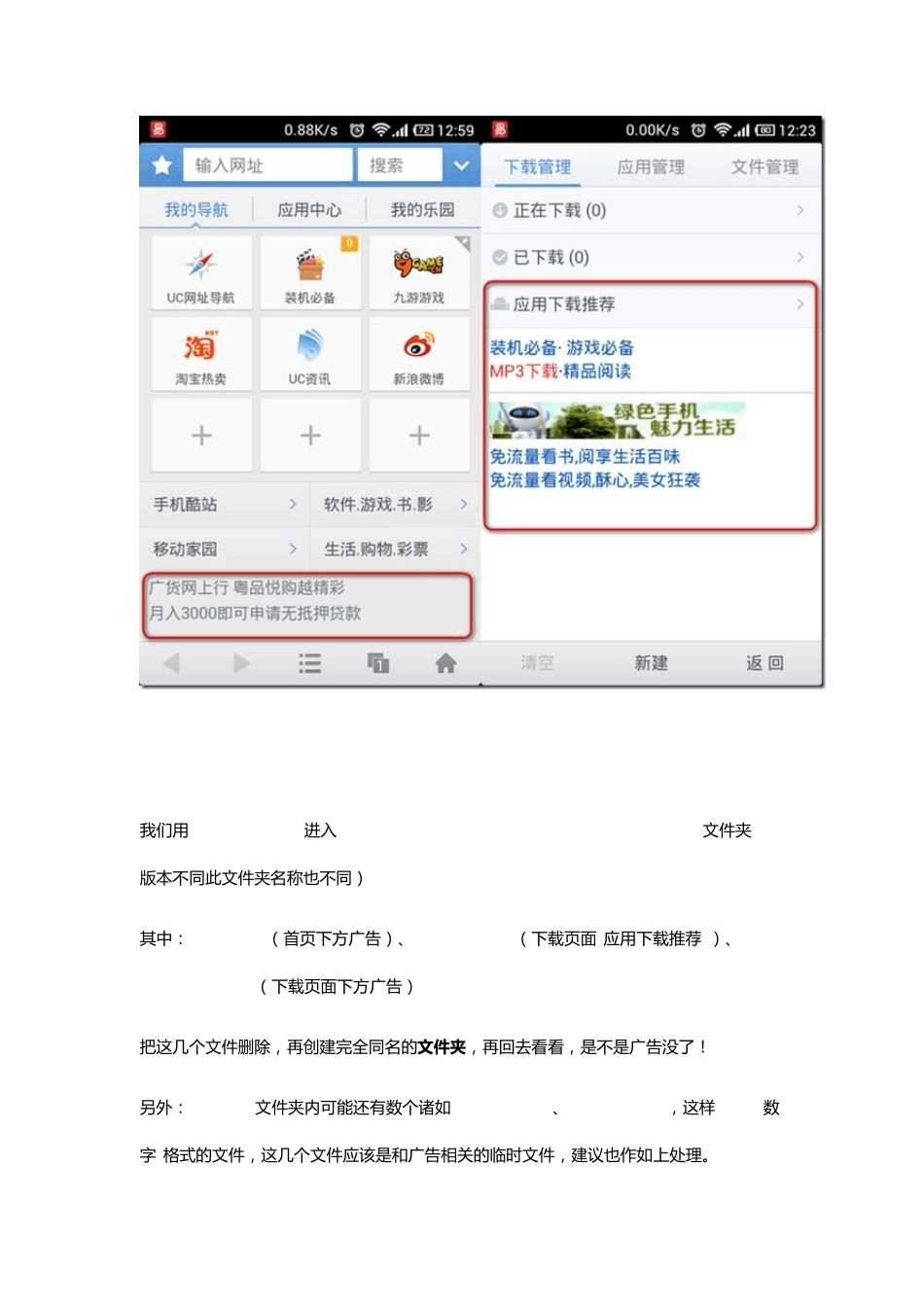Tap the alarm icon in left status bar

[x=357, y=130]
